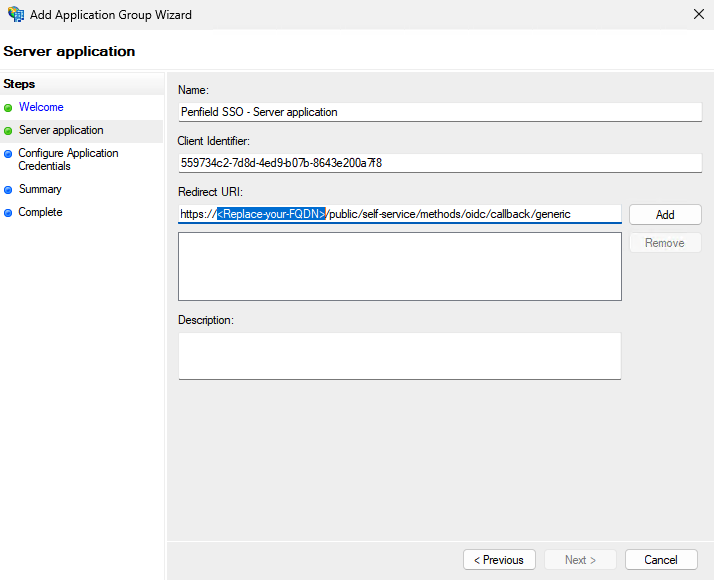714x580 pixels.
Task: Go back with the Previous button
Action: [x=499, y=560]
